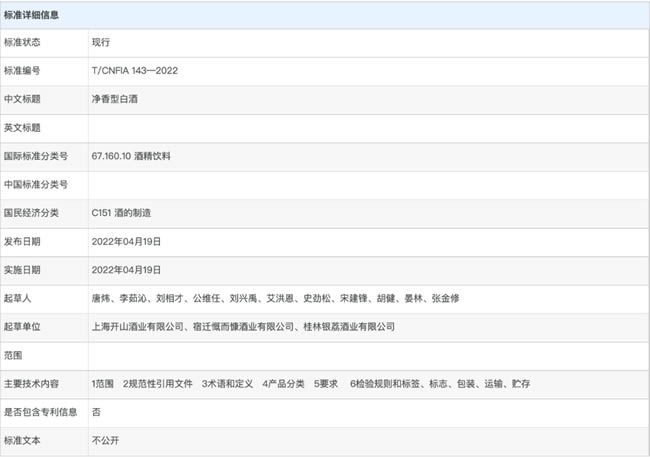Screen dimensions: 650x457
Task: Click the 范围 row label
Action: click(13, 355)
